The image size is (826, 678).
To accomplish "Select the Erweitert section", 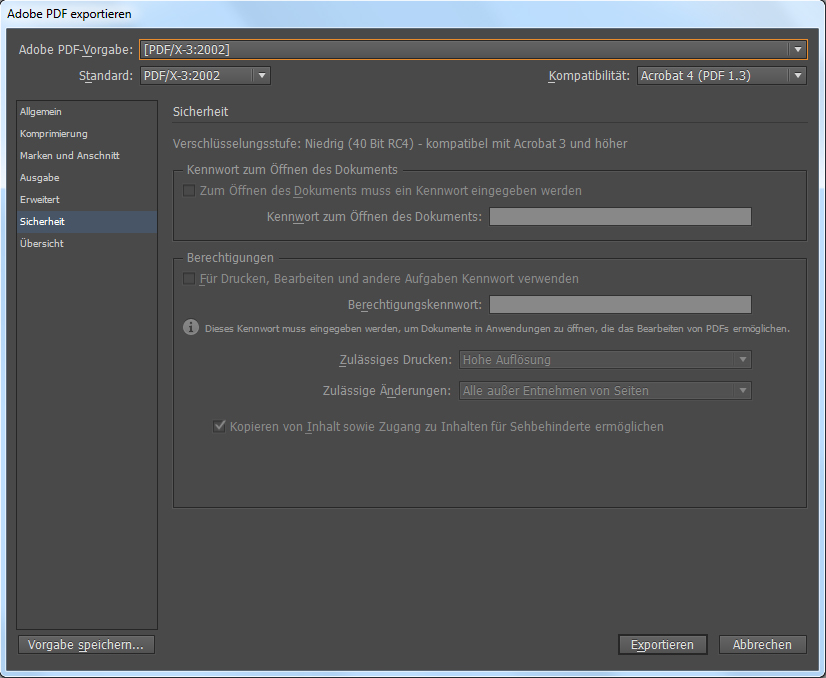I will coord(40,200).
